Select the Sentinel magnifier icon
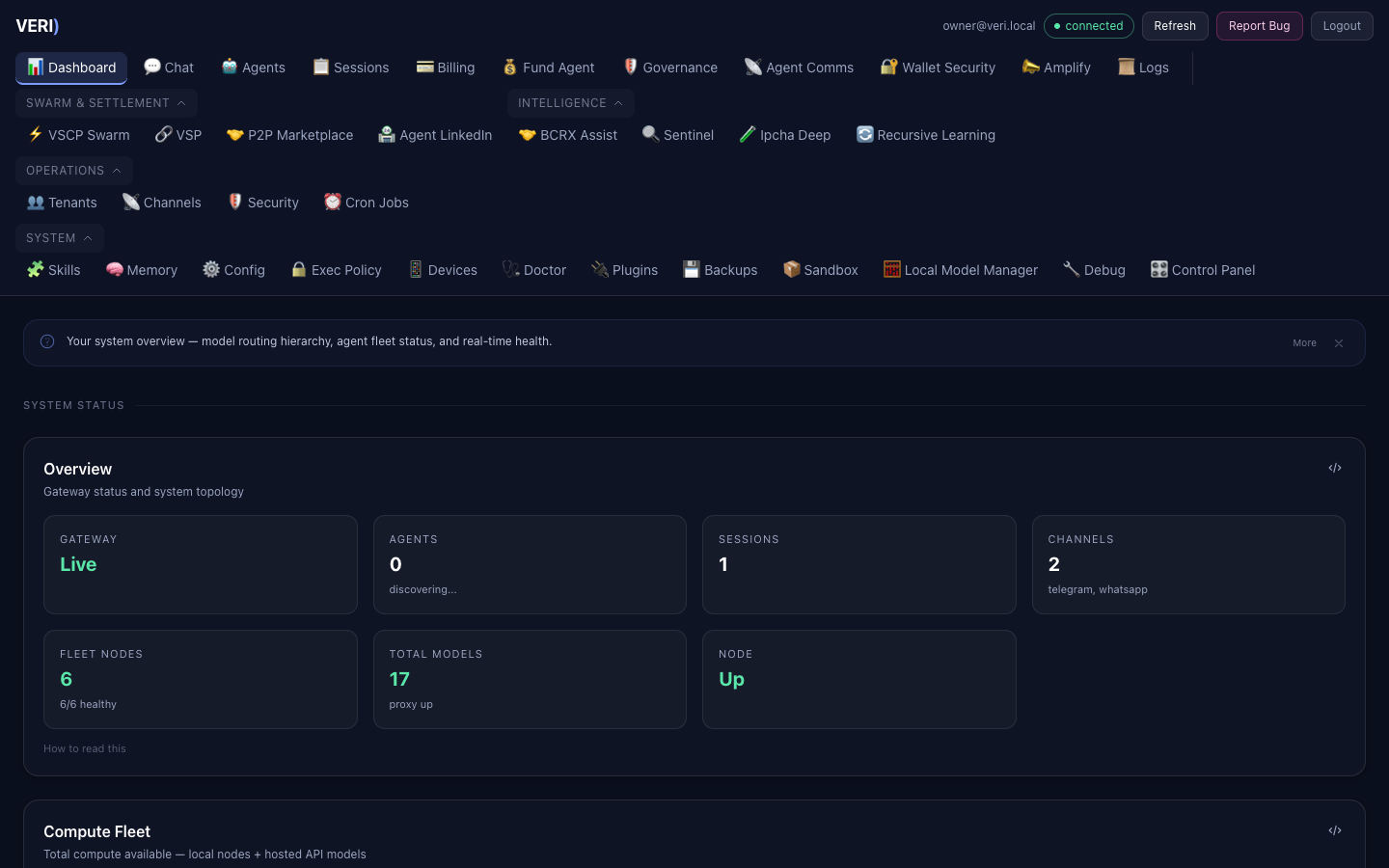 (651, 135)
